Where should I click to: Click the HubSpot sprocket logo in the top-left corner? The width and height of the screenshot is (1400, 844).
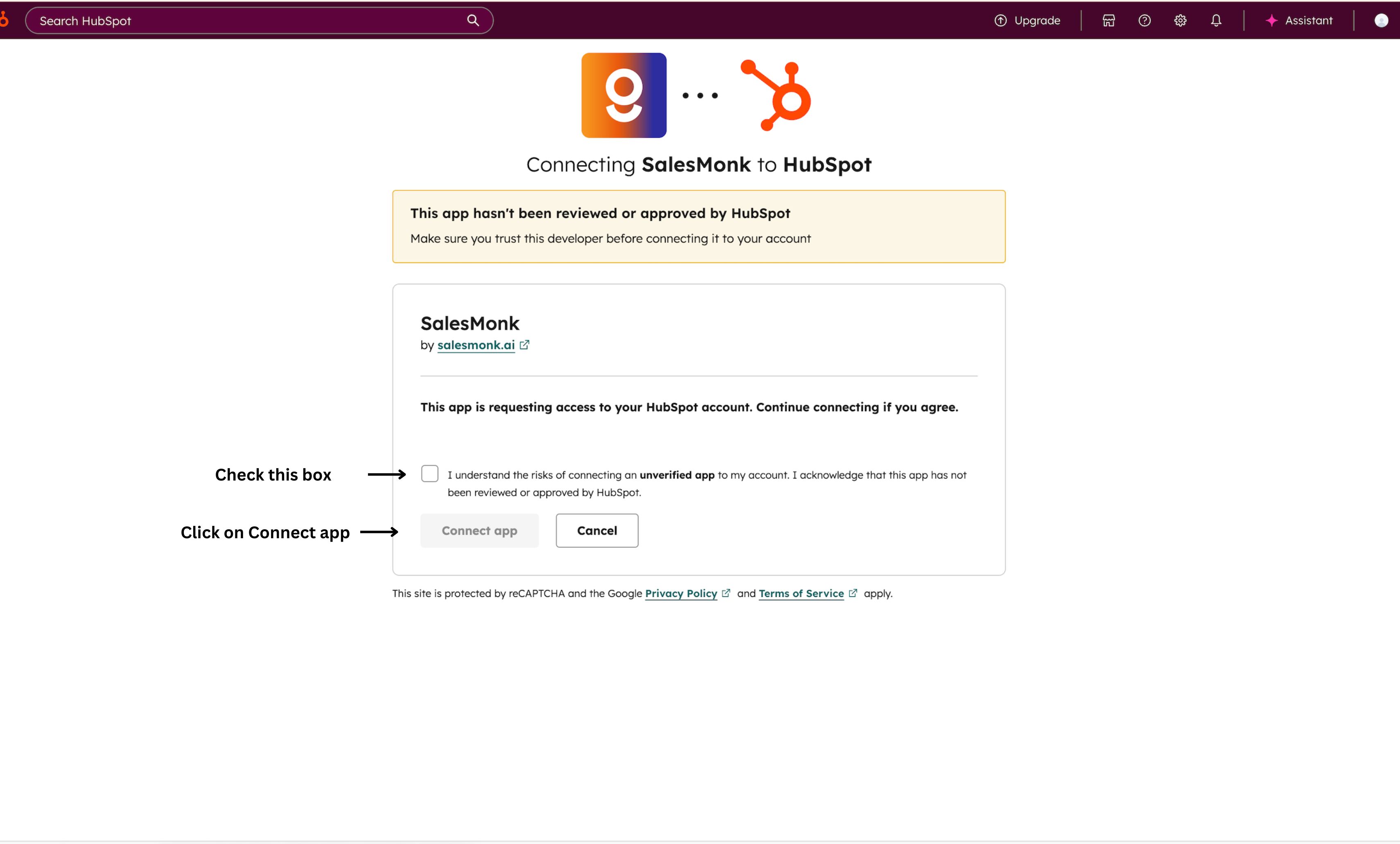pyautogui.click(x=3, y=20)
